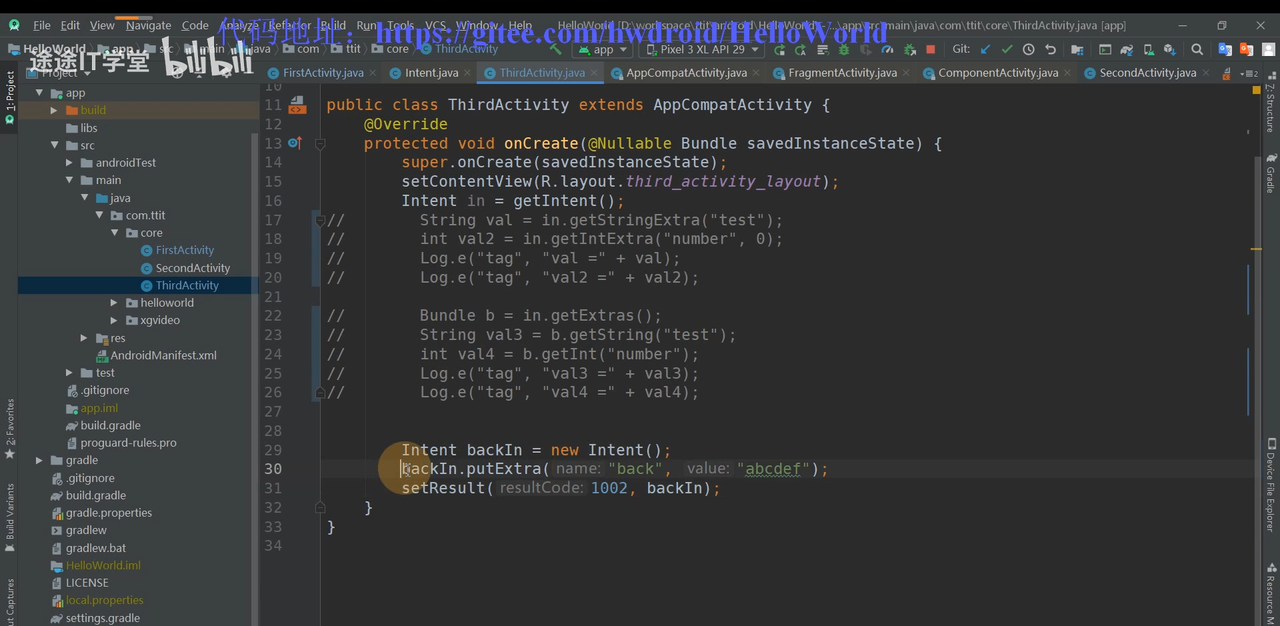Open the Profiler gauge icon in toolbar

(x=887, y=49)
